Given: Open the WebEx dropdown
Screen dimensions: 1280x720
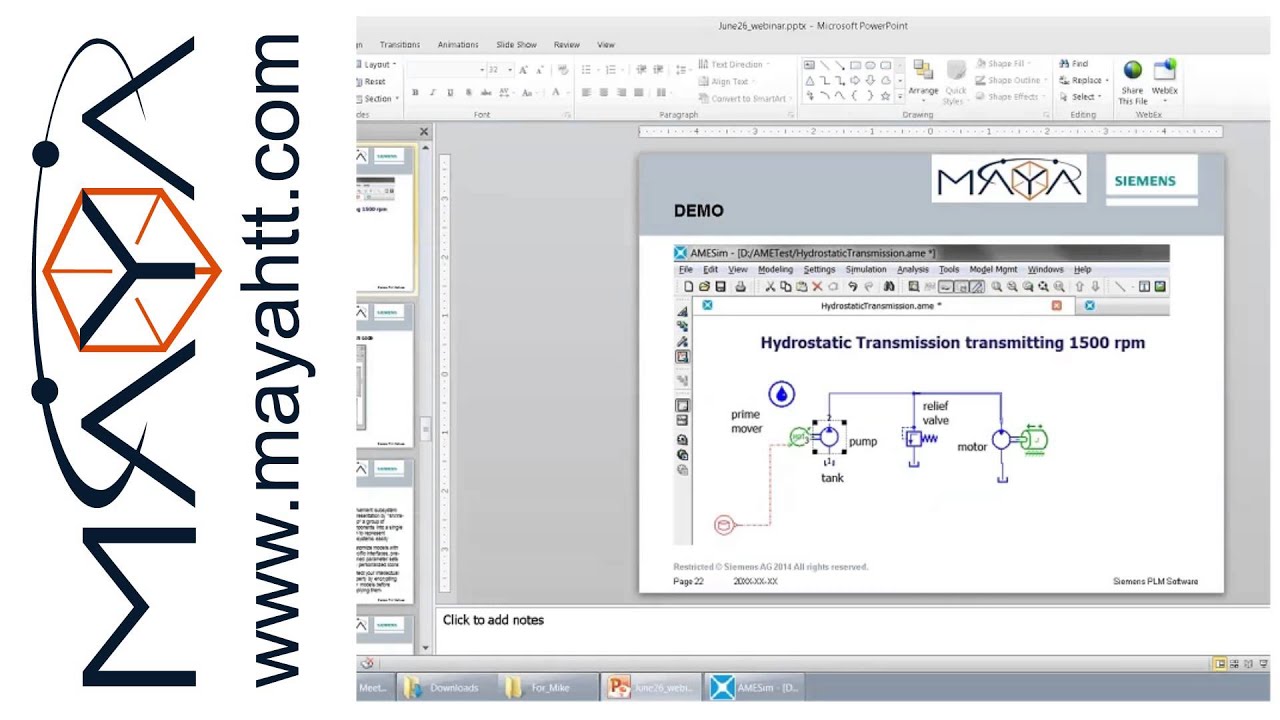Looking at the screenshot, I should tap(1164, 80).
